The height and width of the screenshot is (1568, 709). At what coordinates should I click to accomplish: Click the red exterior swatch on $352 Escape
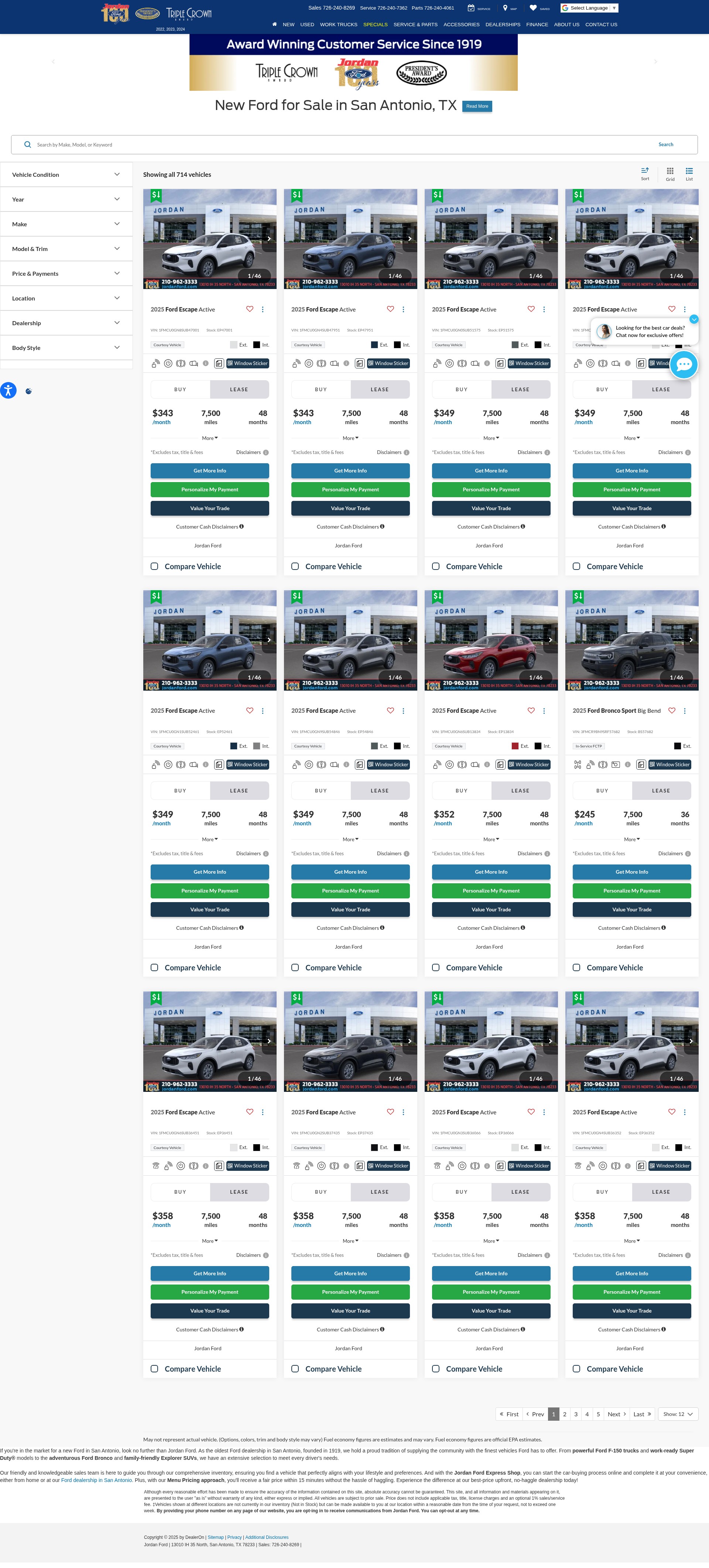[x=515, y=746]
